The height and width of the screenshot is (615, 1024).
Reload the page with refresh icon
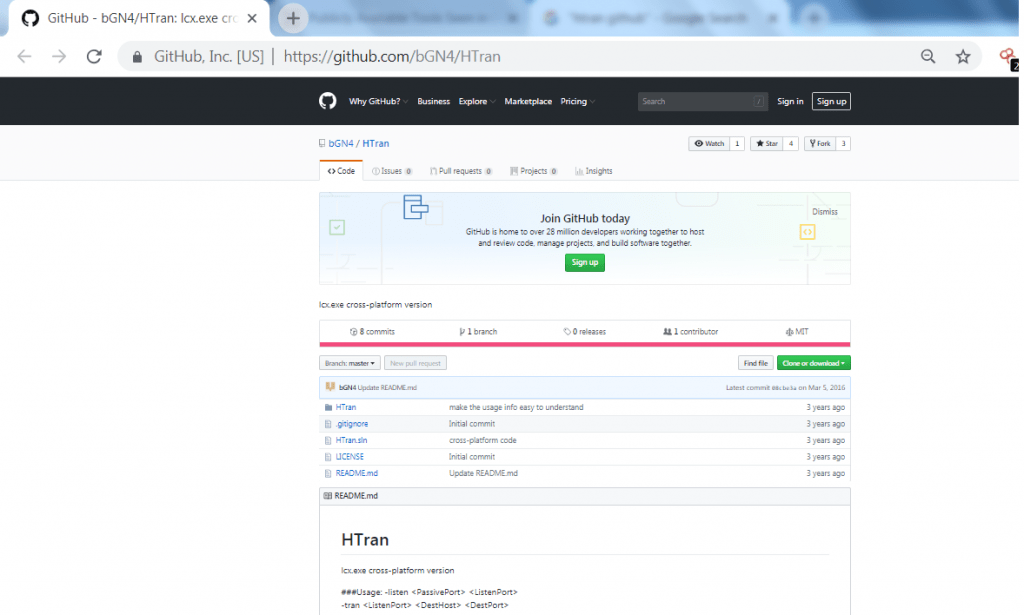tap(95, 57)
